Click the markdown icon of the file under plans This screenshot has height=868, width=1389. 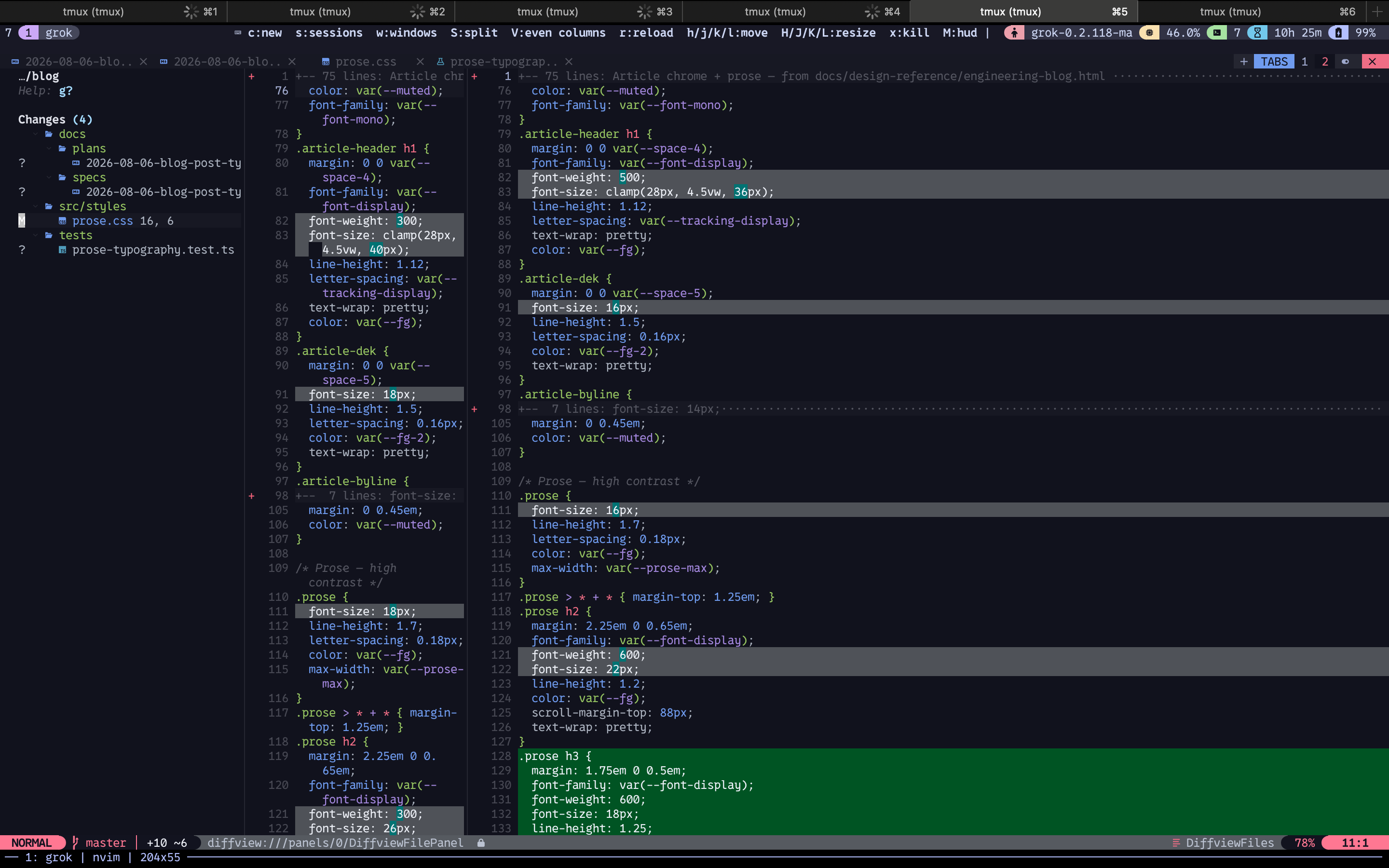coord(76,163)
